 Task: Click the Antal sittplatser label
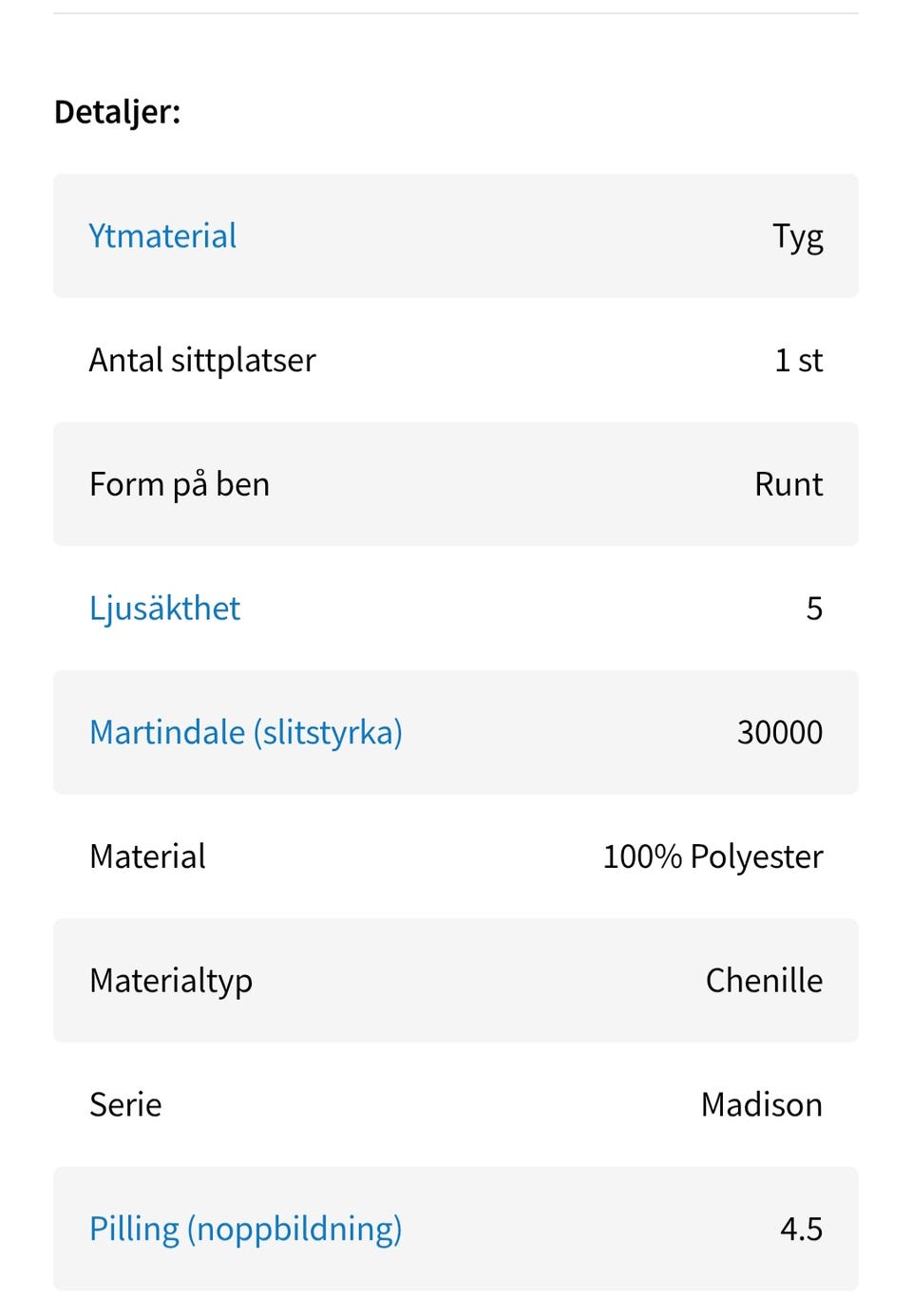(x=202, y=361)
